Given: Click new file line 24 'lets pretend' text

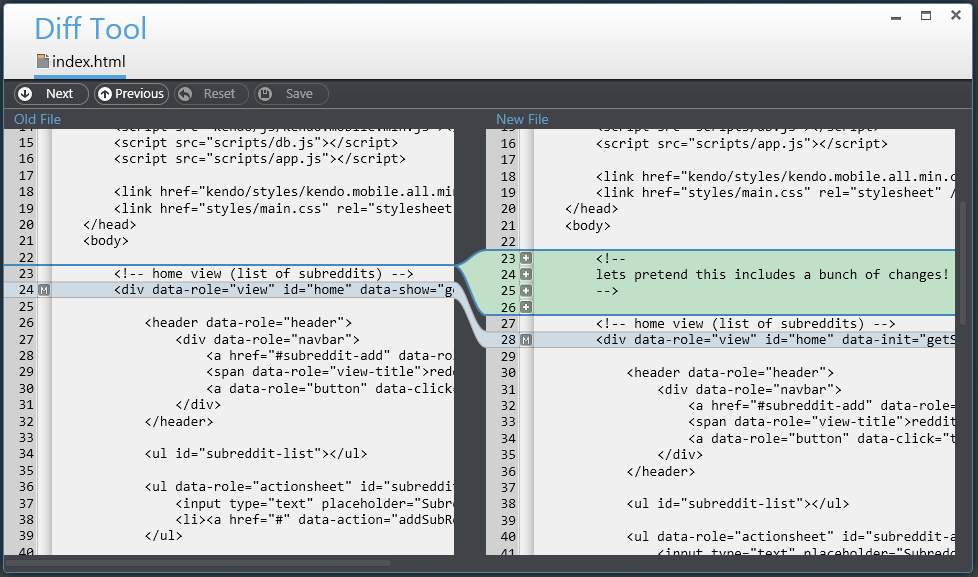Looking at the screenshot, I should 772,274.
